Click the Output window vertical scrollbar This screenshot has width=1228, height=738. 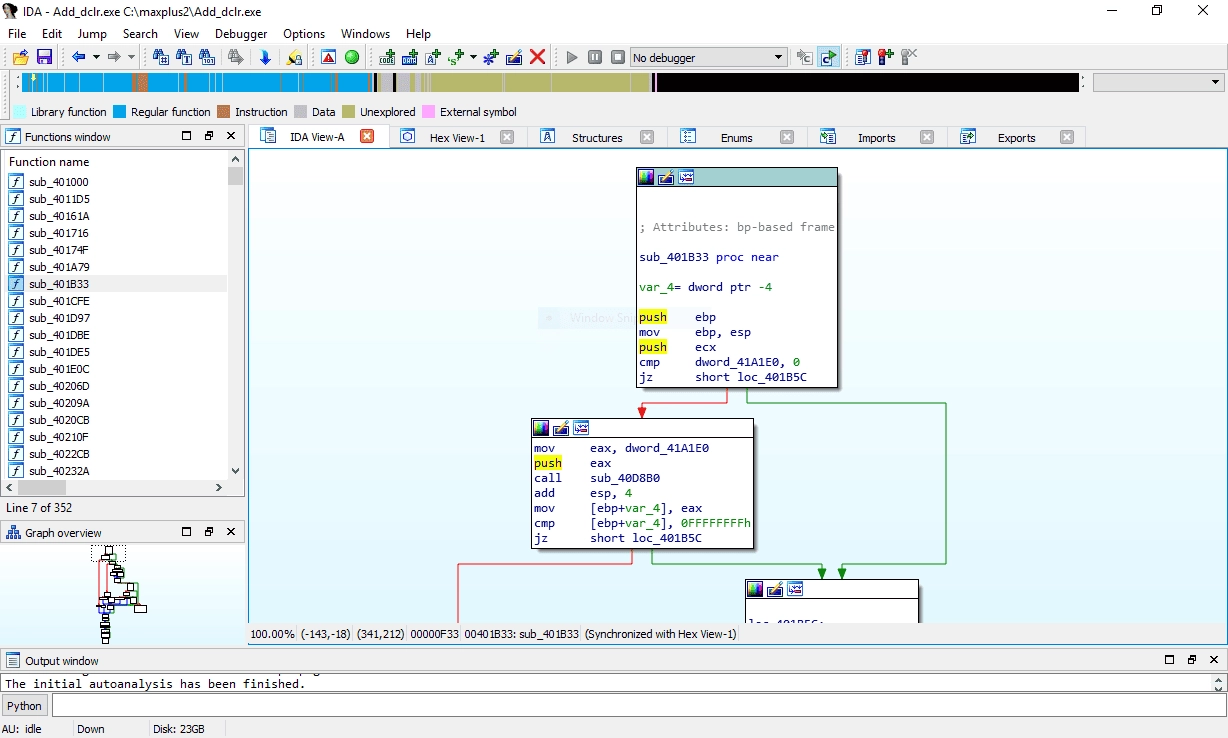pyautogui.click(x=1219, y=683)
